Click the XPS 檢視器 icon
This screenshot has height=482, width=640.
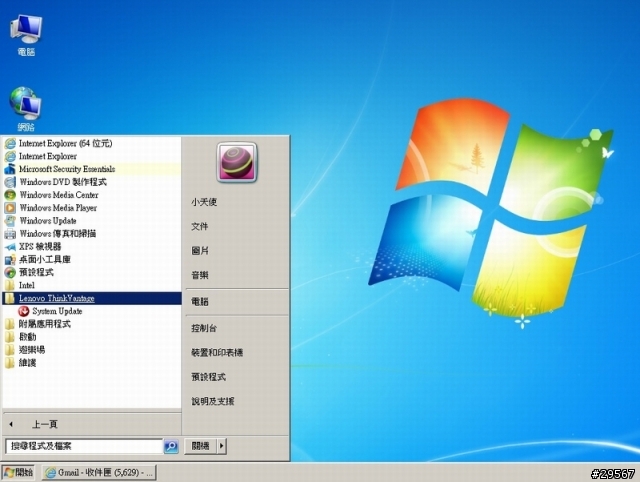click(10, 247)
